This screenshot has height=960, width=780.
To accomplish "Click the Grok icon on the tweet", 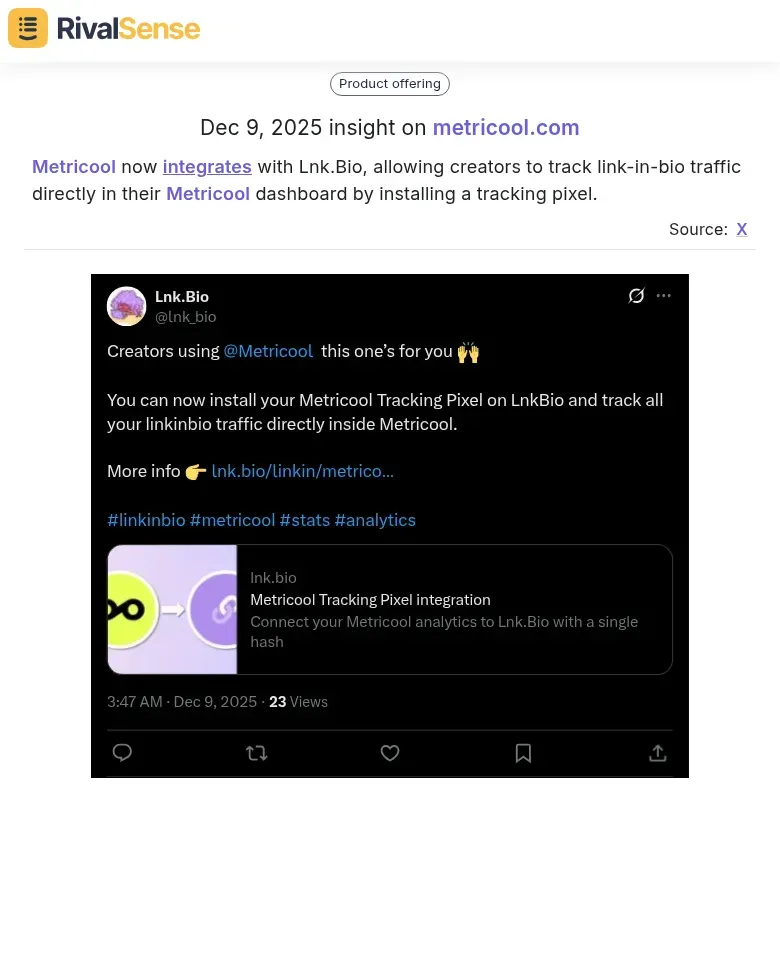I will (x=636, y=296).
